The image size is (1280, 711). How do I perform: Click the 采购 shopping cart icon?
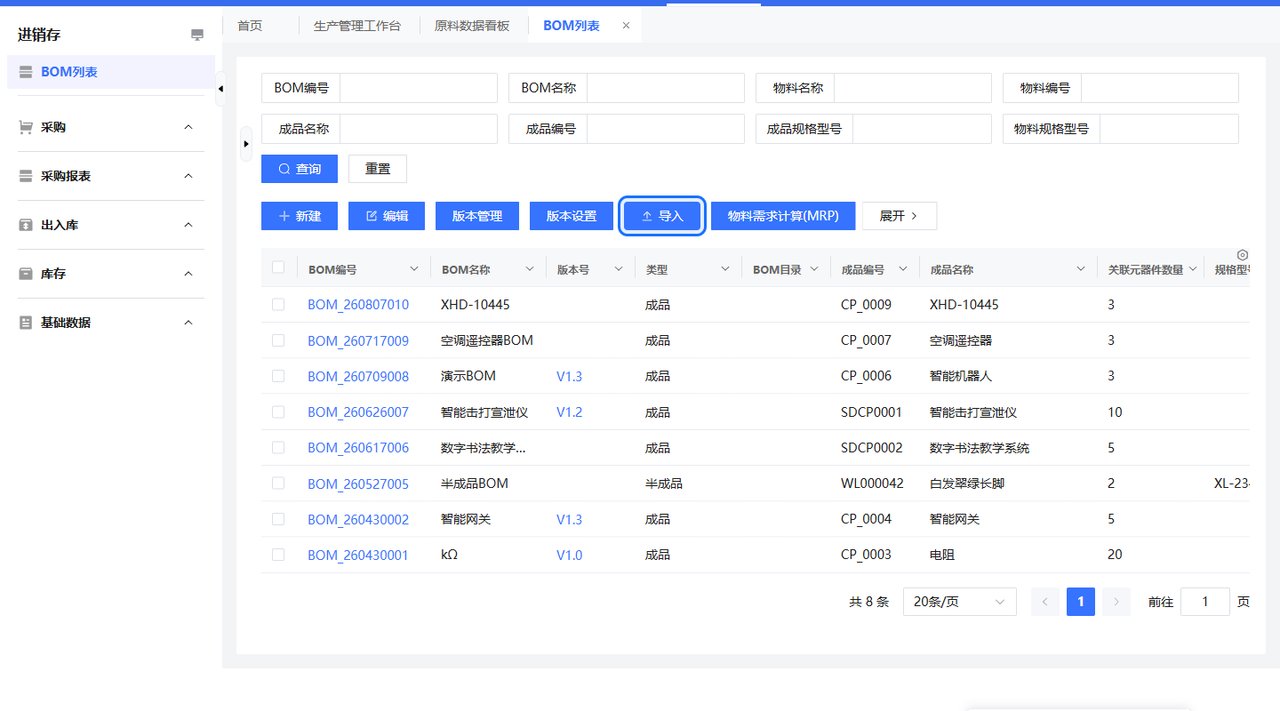25,128
